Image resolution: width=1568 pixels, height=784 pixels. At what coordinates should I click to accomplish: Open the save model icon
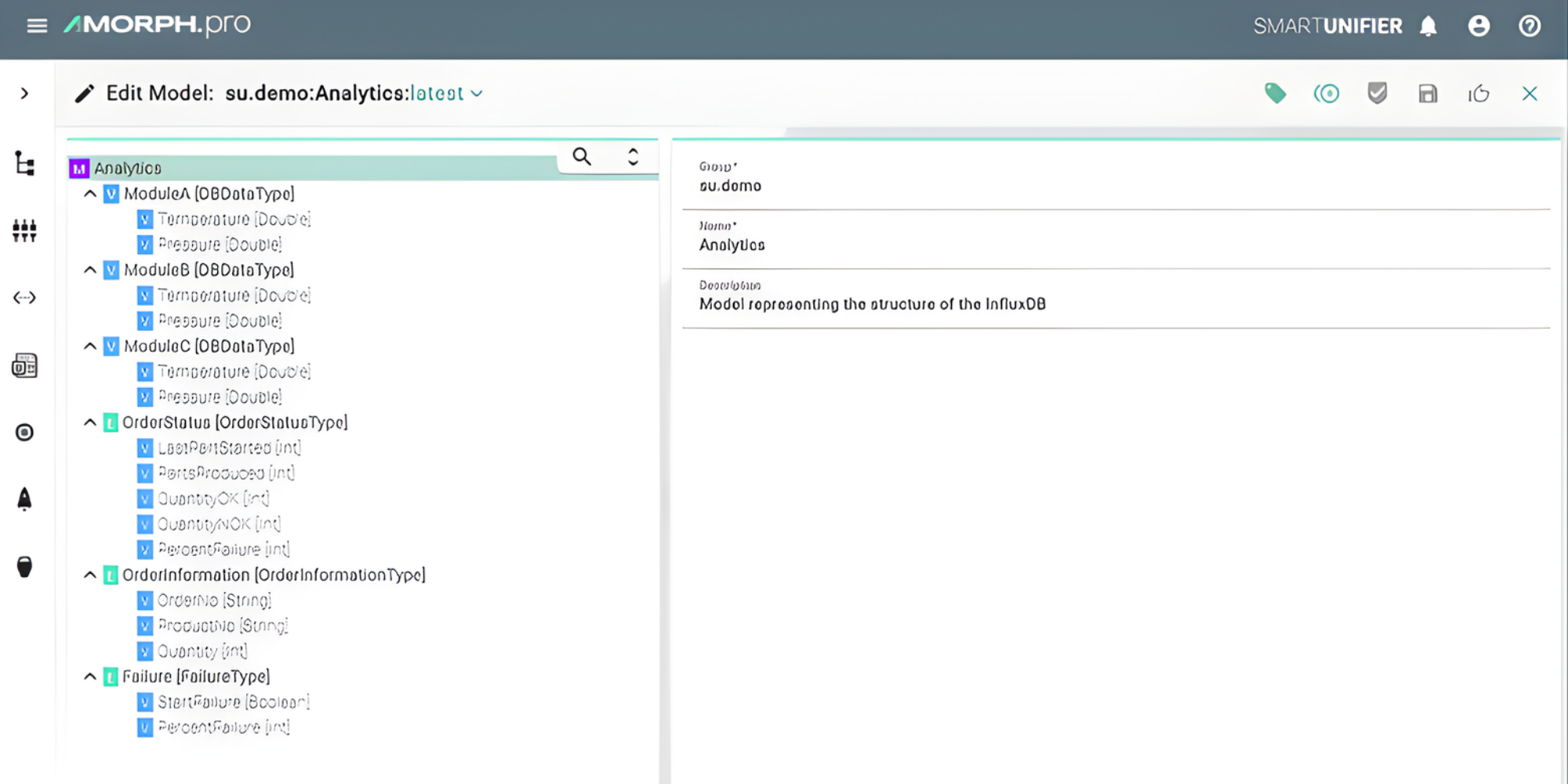point(1427,93)
